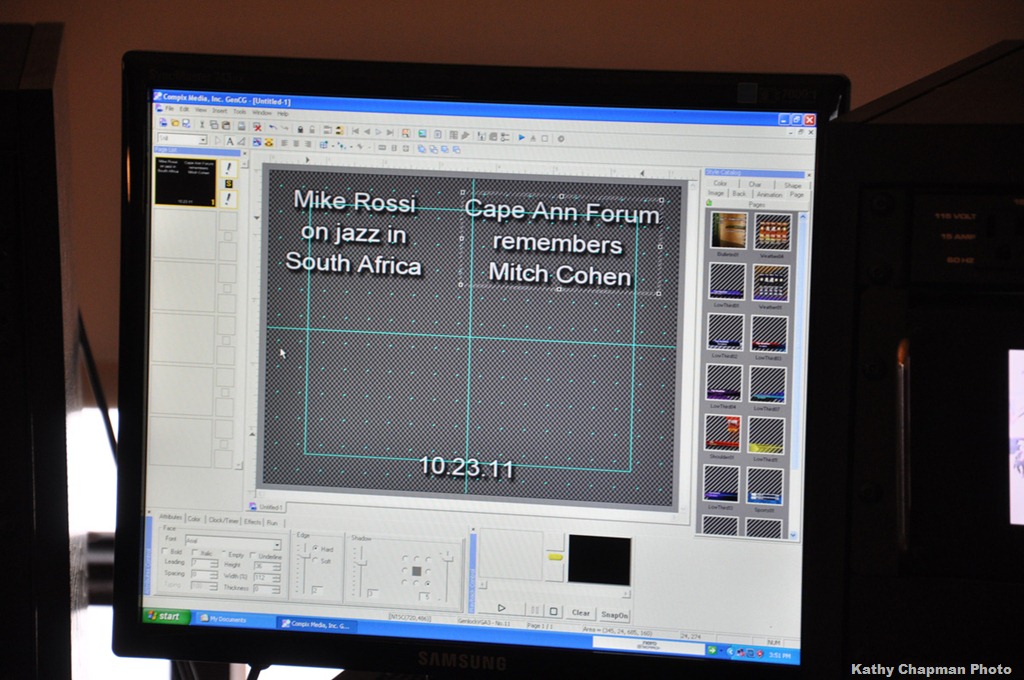Click the exclamation icon beside page thumbnail

(x=228, y=169)
